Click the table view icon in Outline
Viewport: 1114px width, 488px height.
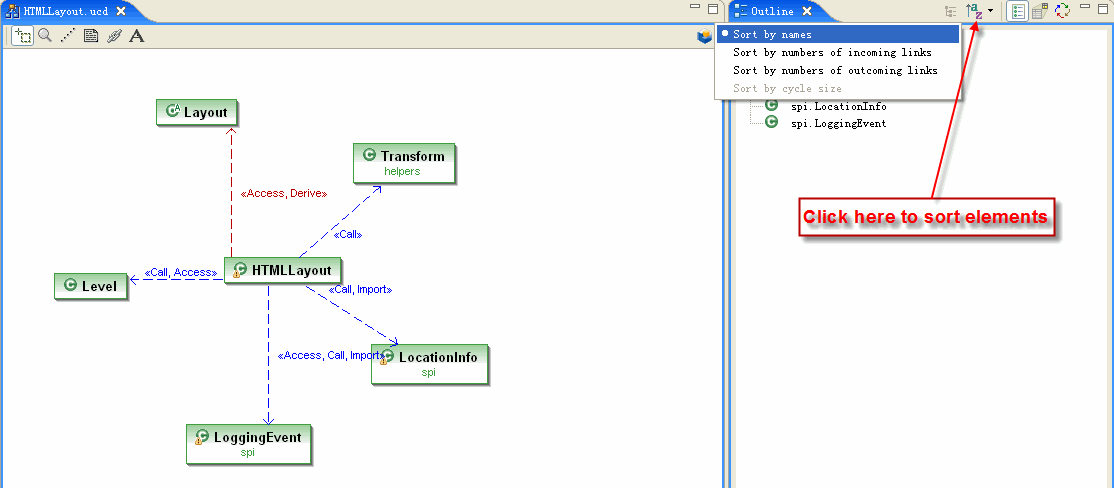coord(1040,11)
